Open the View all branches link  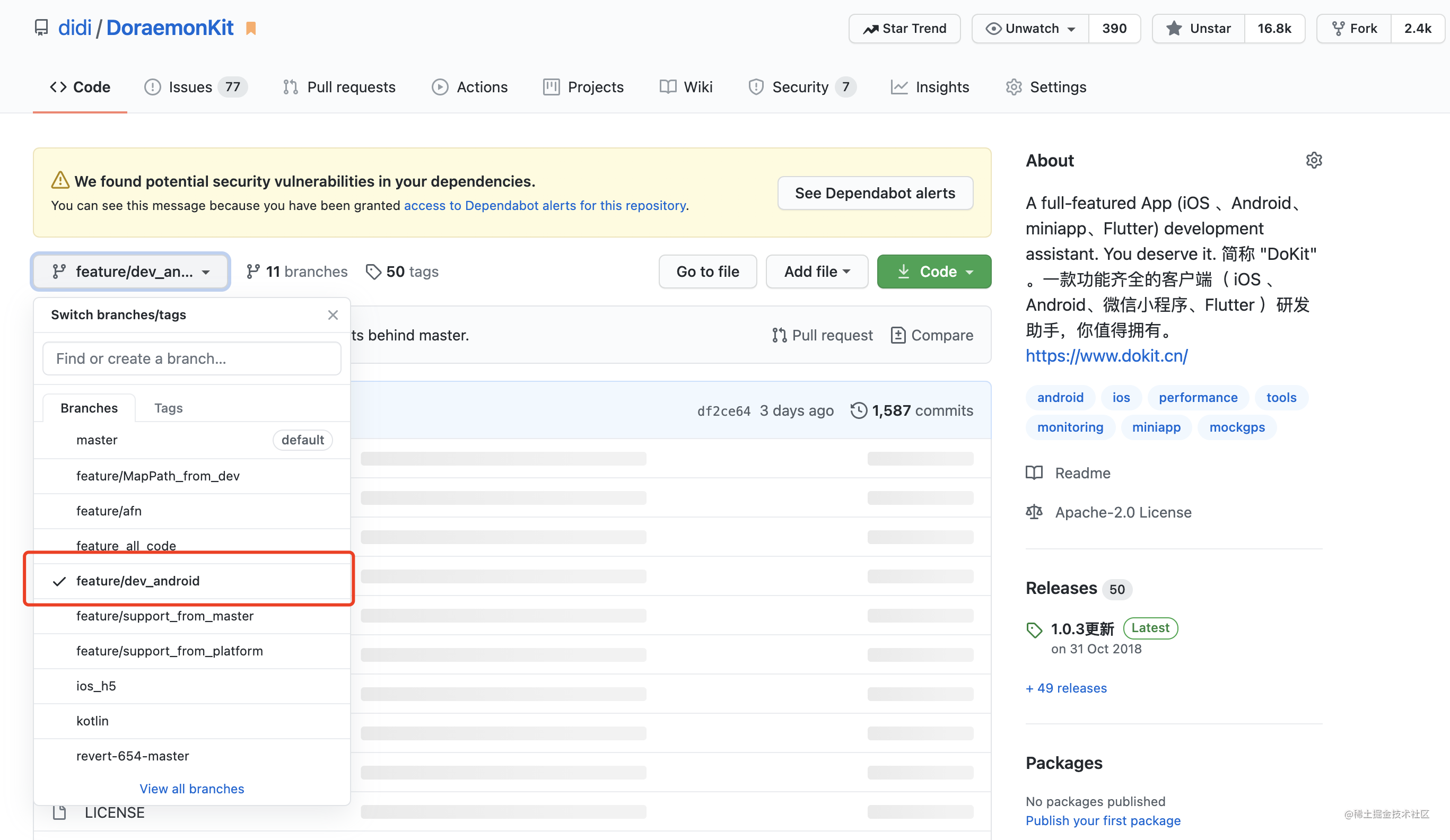[191, 788]
